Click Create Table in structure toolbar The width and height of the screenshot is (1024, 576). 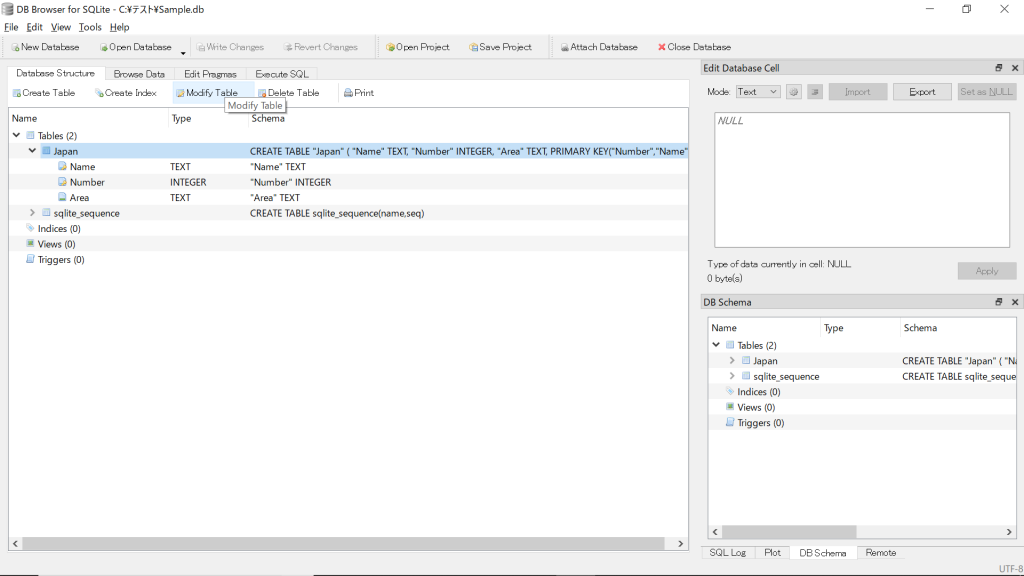point(44,93)
